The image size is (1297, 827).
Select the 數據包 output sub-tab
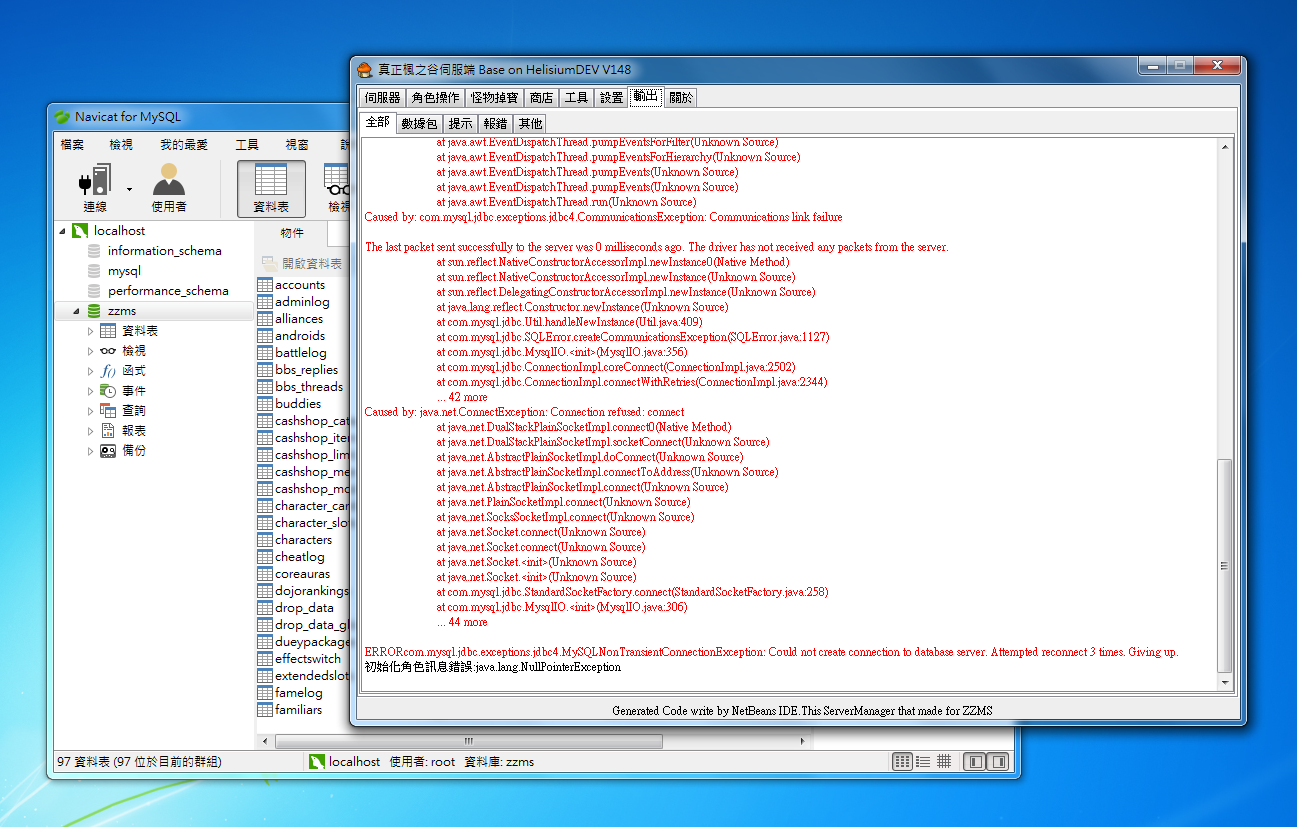click(x=419, y=123)
